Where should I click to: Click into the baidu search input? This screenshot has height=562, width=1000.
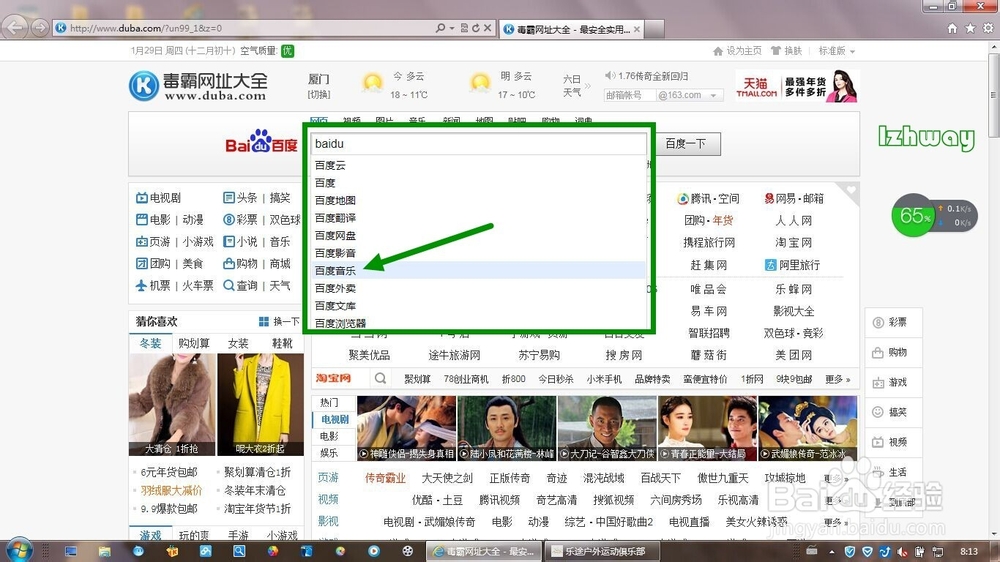click(x=478, y=144)
